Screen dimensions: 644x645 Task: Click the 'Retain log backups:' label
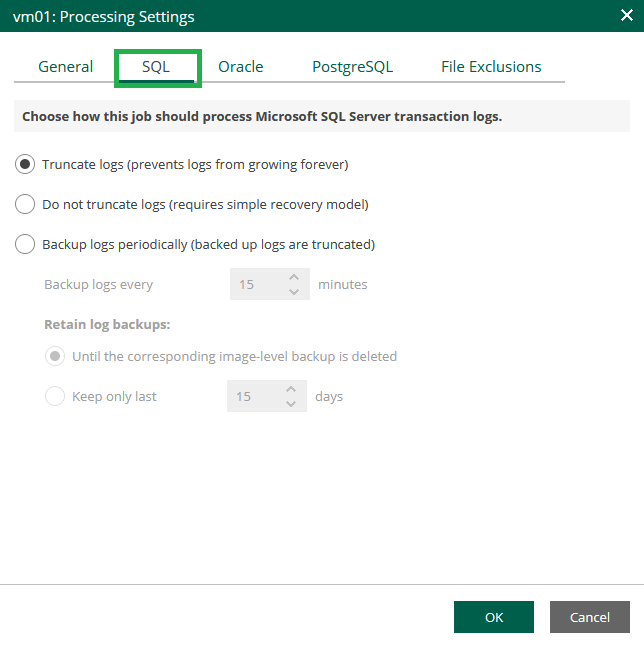click(x=107, y=325)
